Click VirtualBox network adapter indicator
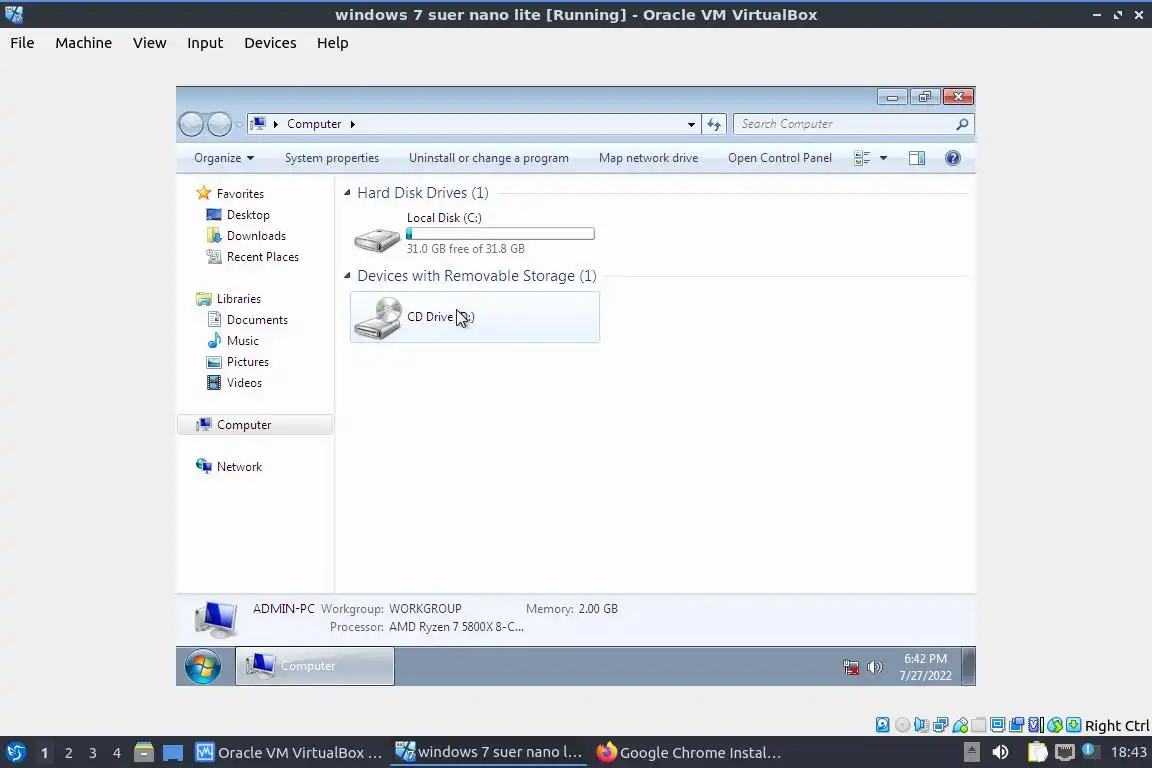 (940, 725)
